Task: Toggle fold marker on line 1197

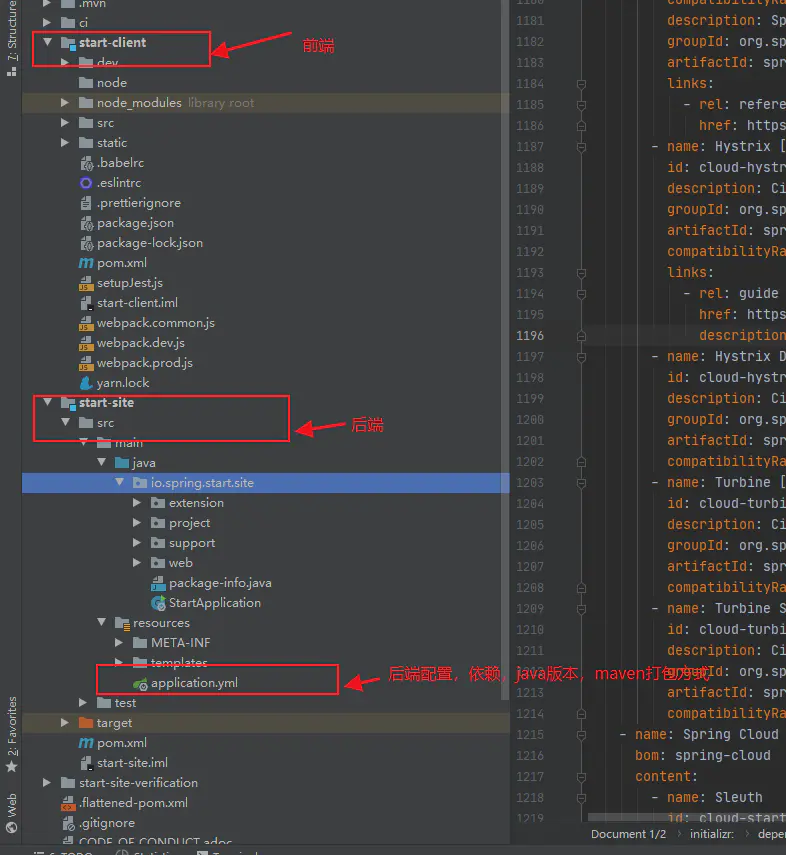Action: coord(581,357)
